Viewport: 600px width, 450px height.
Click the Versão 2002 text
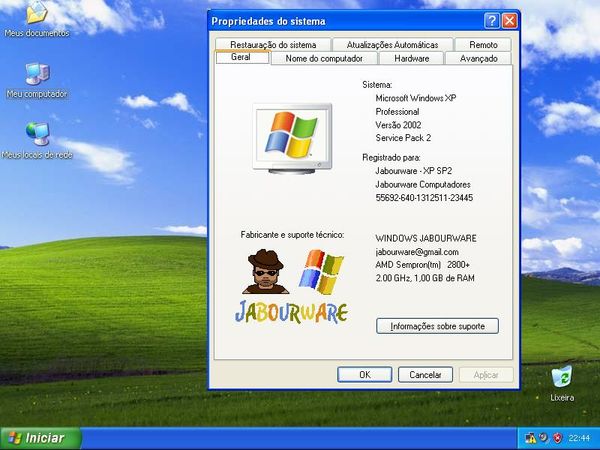(398, 125)
